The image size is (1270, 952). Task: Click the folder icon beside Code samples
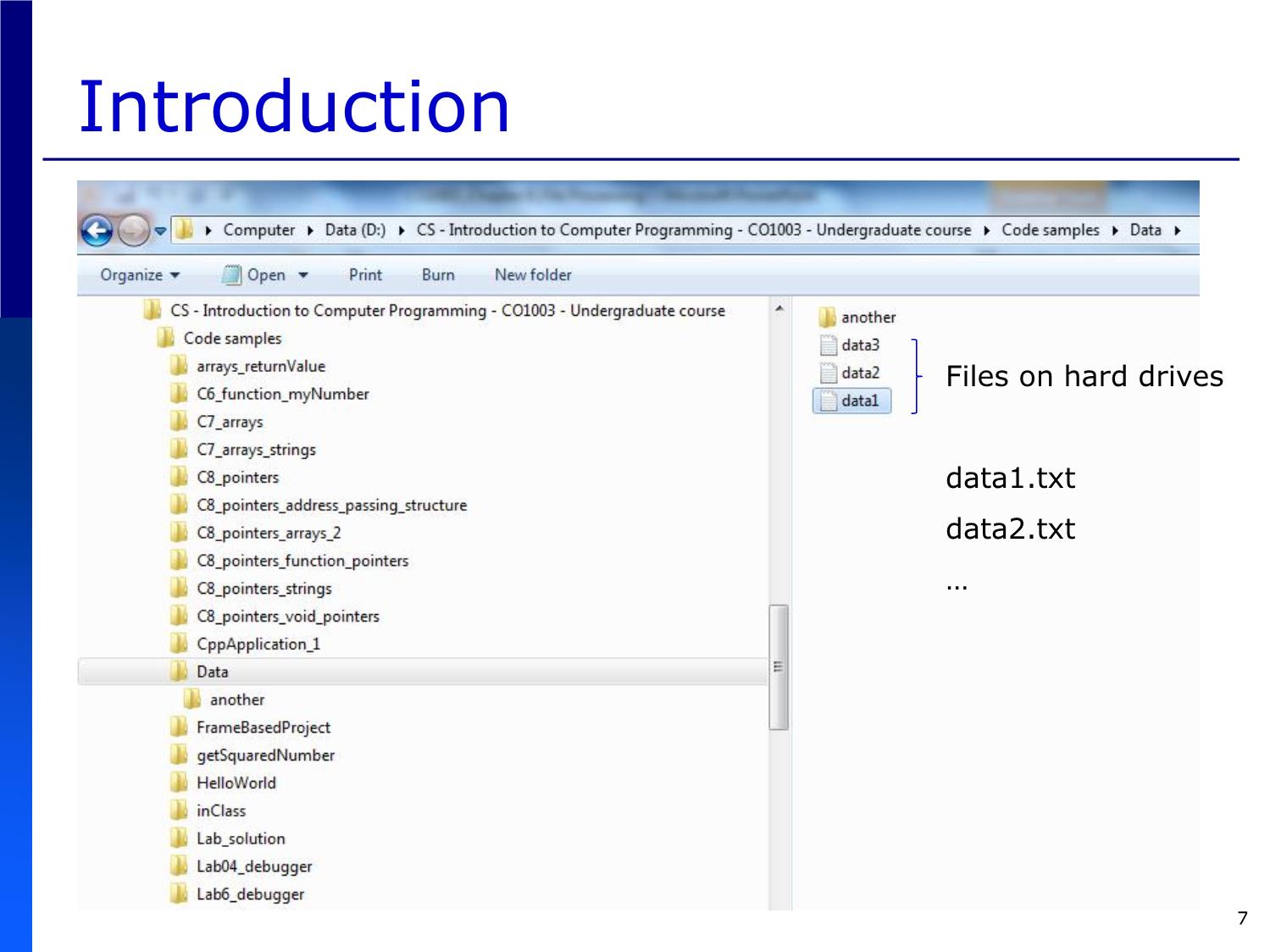(165, 338)
